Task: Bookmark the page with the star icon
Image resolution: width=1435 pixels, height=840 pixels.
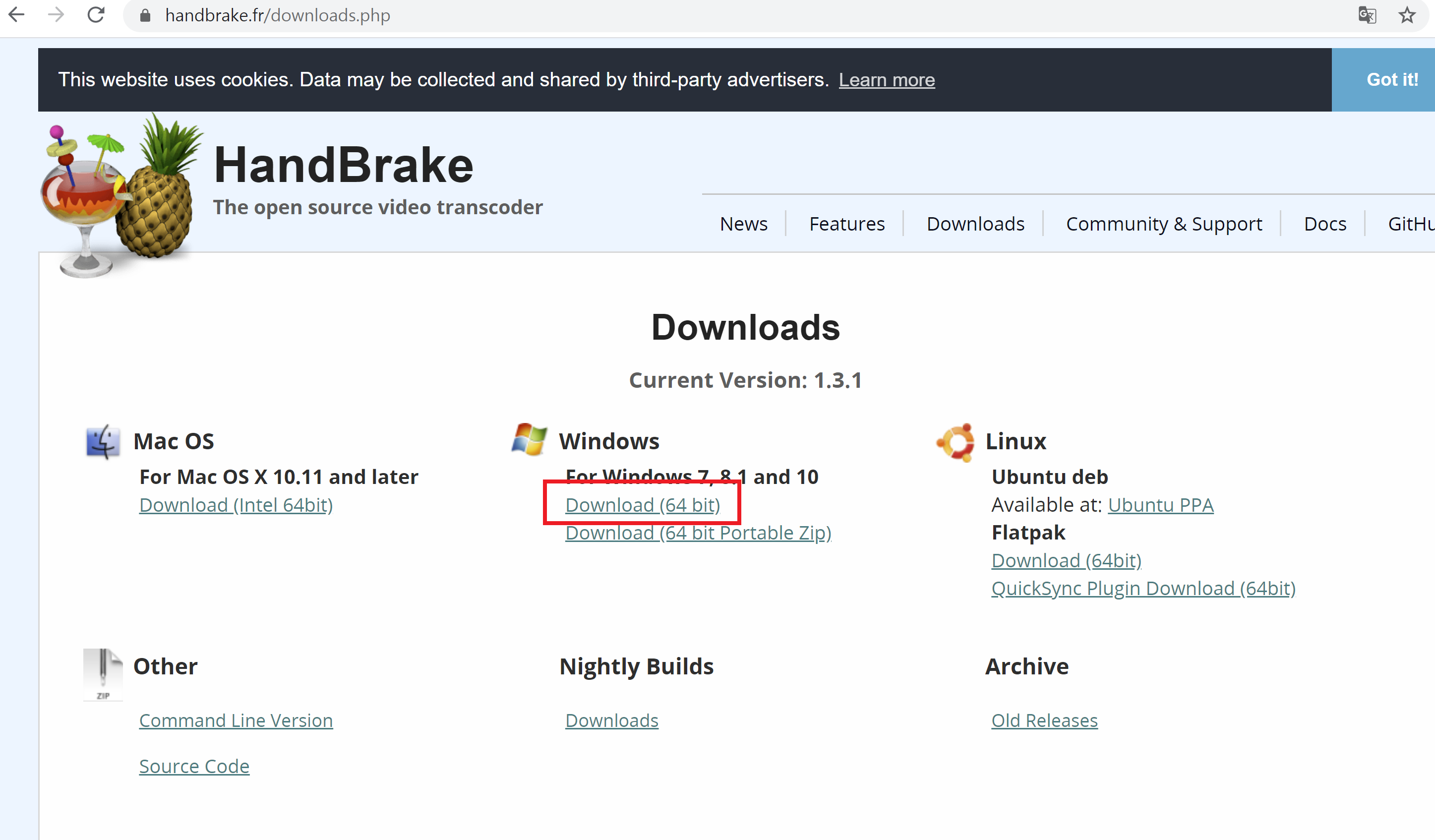Action: point(1407,15)
